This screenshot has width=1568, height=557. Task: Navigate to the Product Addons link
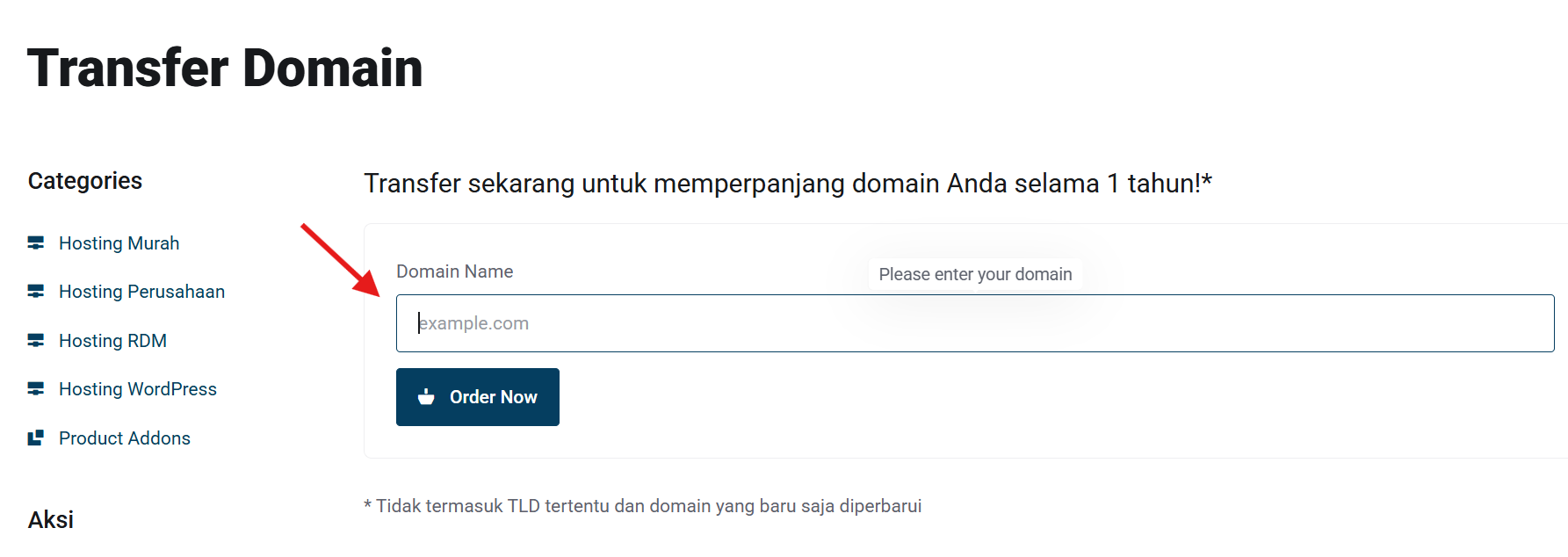[124, 438]
